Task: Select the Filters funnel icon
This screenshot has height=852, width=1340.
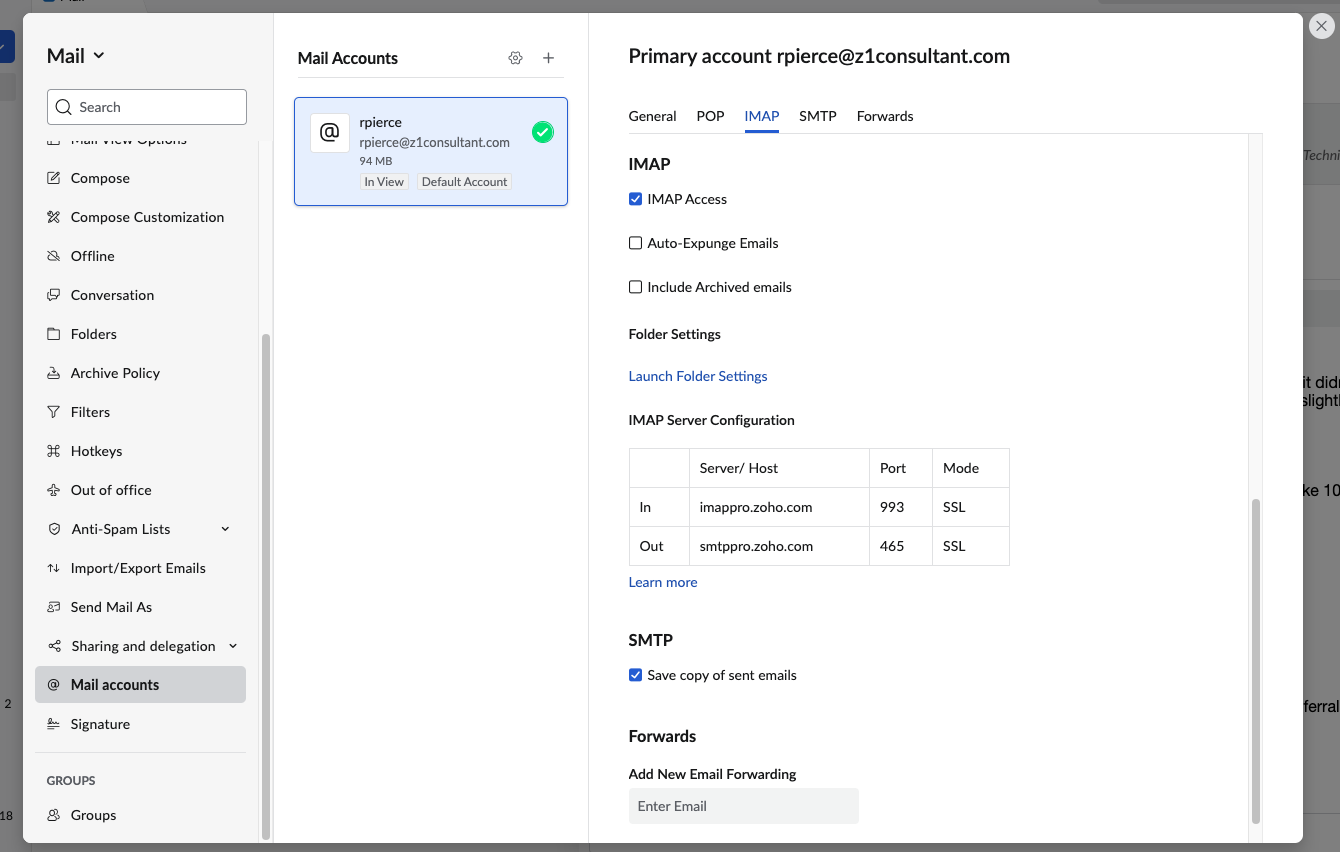Action: [54, 412]
